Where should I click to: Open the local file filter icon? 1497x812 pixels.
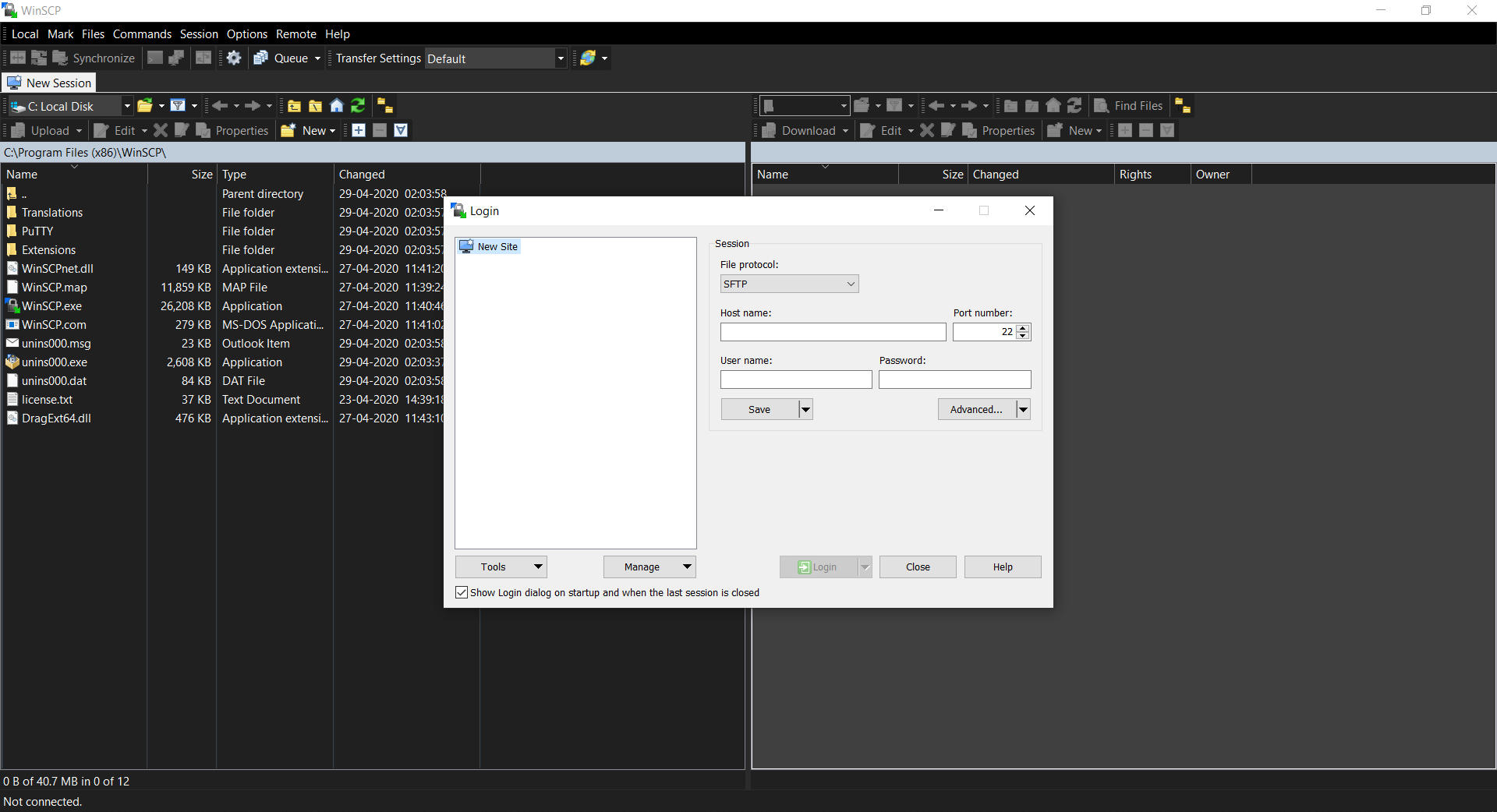tap(178, 106)
